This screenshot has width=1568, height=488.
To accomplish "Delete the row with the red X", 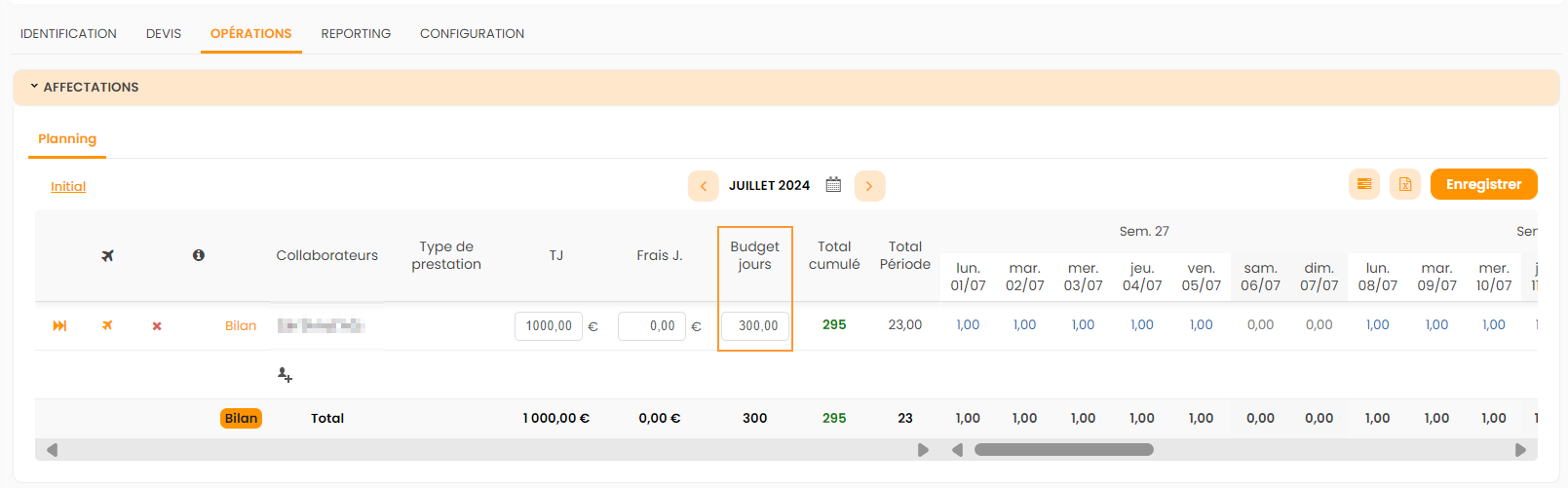I will pos(157,326).
